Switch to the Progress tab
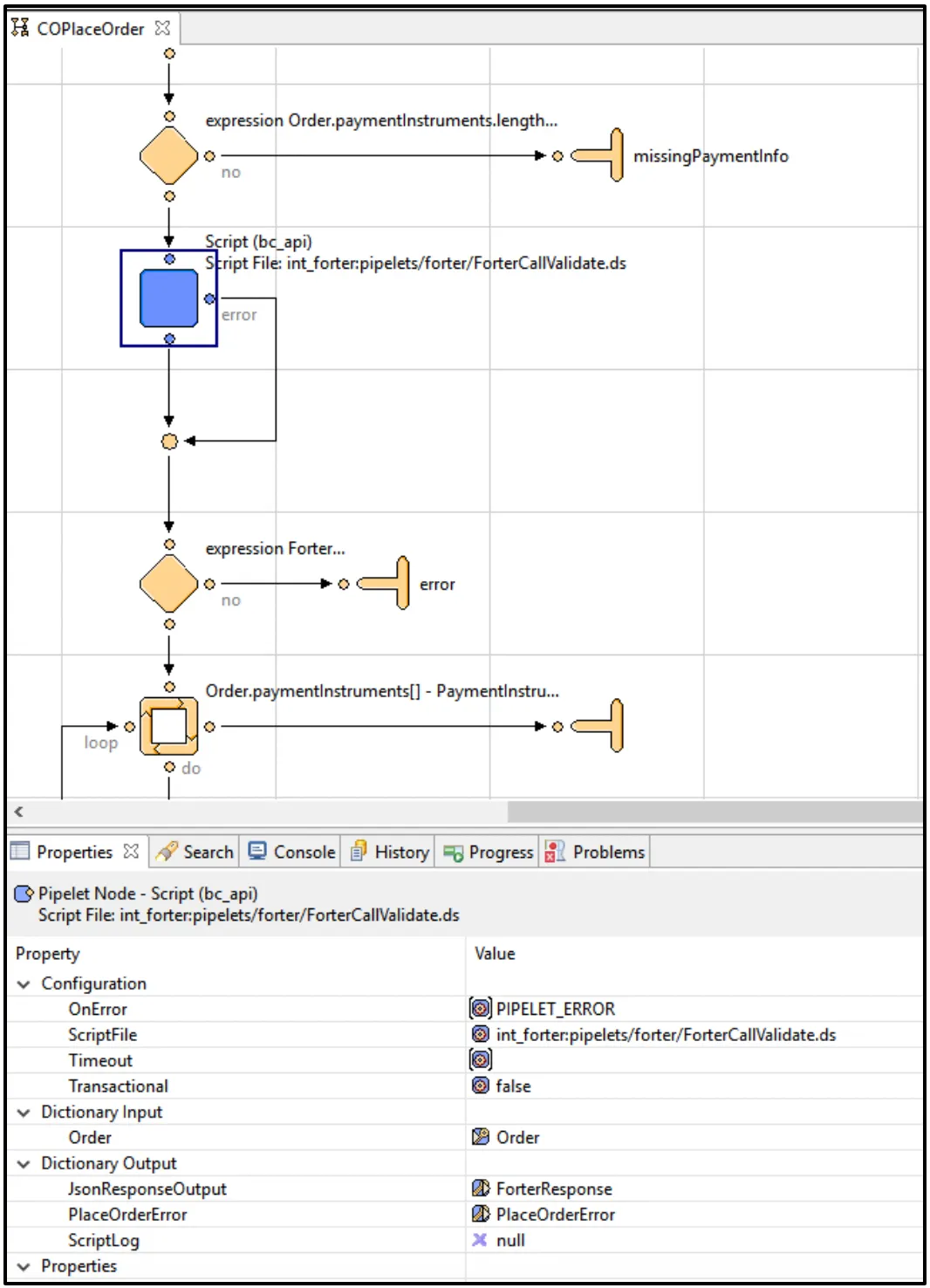The image size is (930, 1288). (488, 852)
